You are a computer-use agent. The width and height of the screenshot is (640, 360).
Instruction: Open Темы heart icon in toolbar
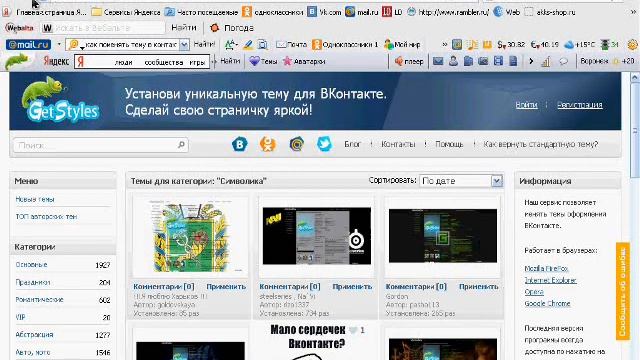(x=263, y=61)
